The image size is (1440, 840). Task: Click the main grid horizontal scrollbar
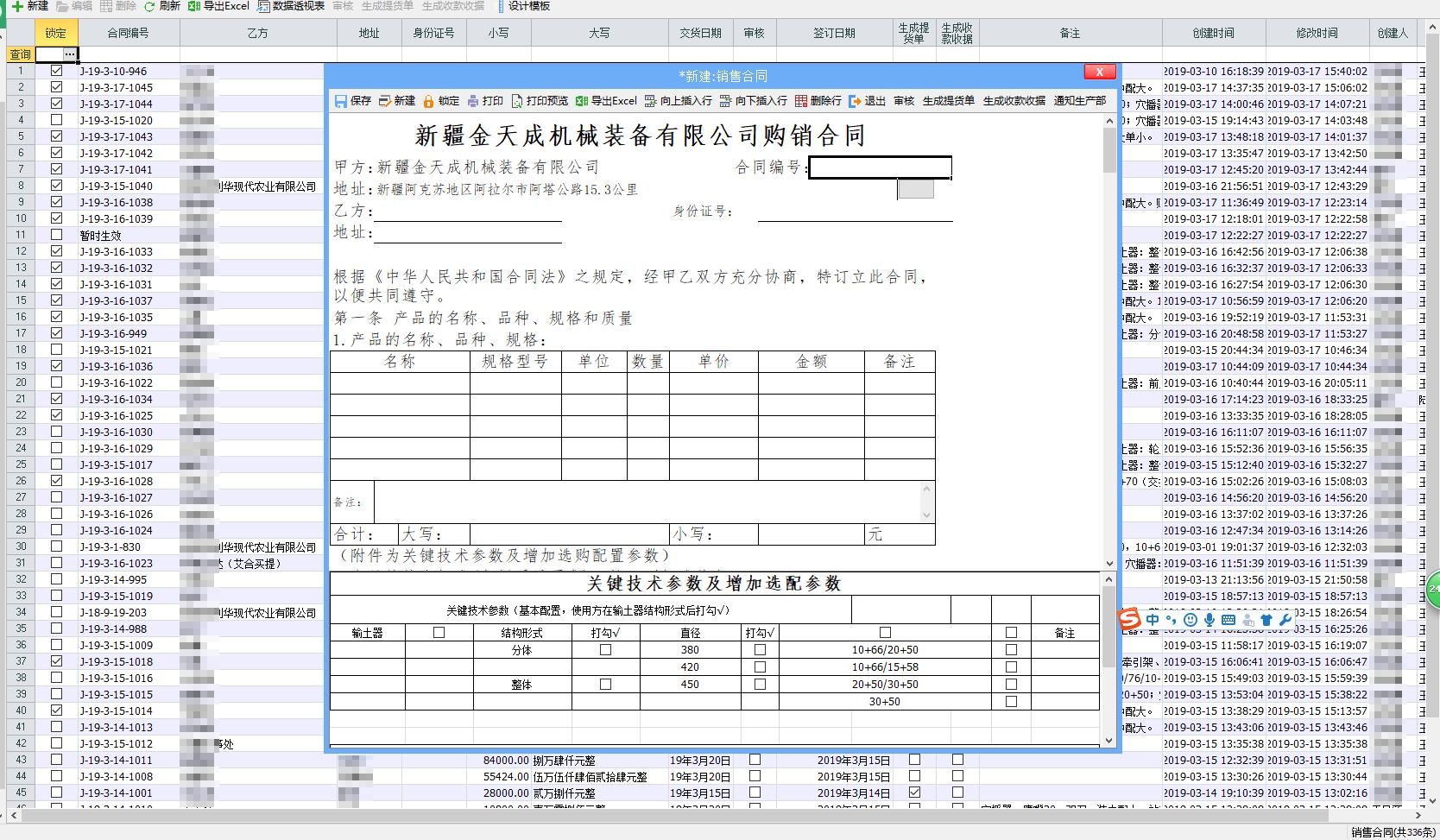point(673,814)
